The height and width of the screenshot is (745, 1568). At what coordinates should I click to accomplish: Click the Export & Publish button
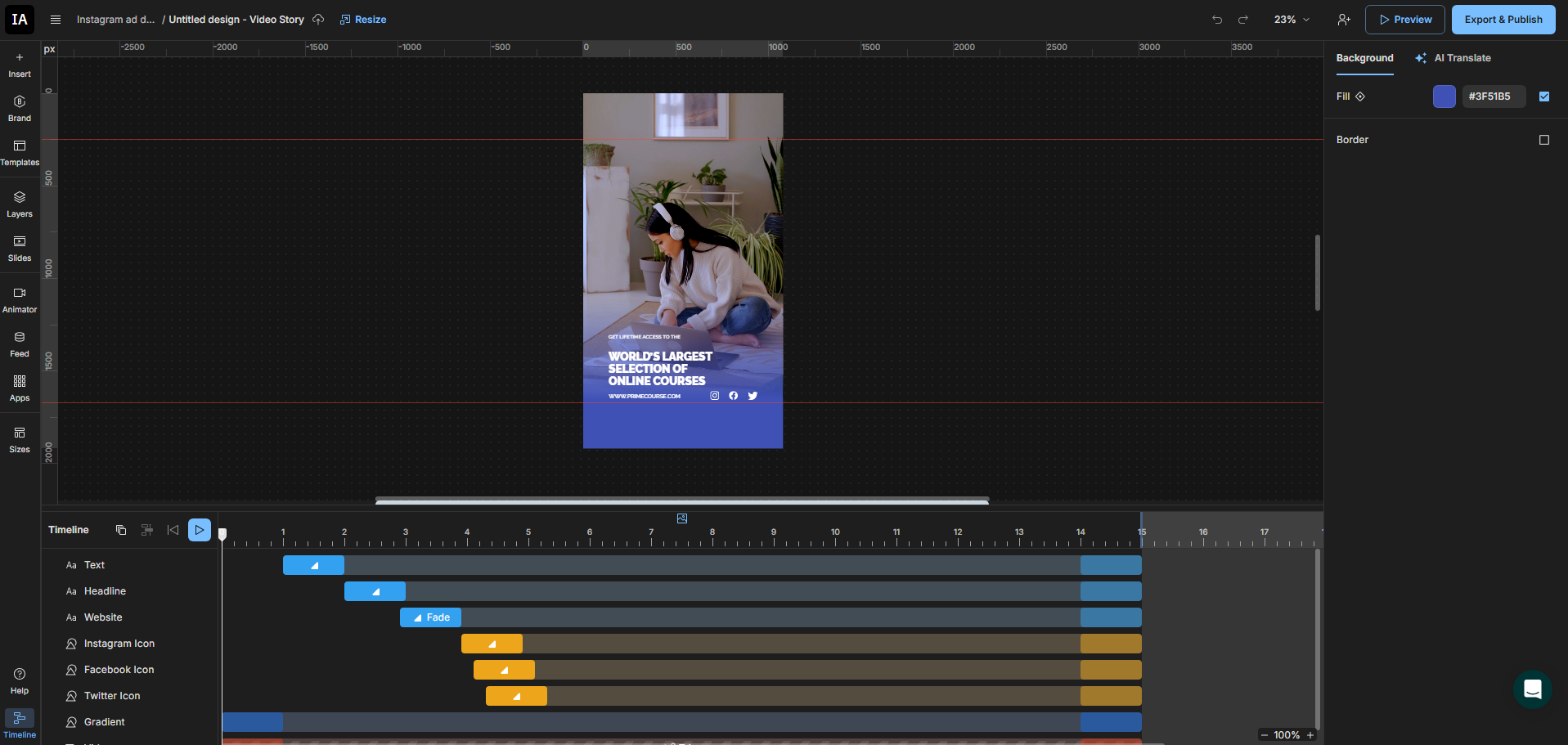coord(1503,20)
